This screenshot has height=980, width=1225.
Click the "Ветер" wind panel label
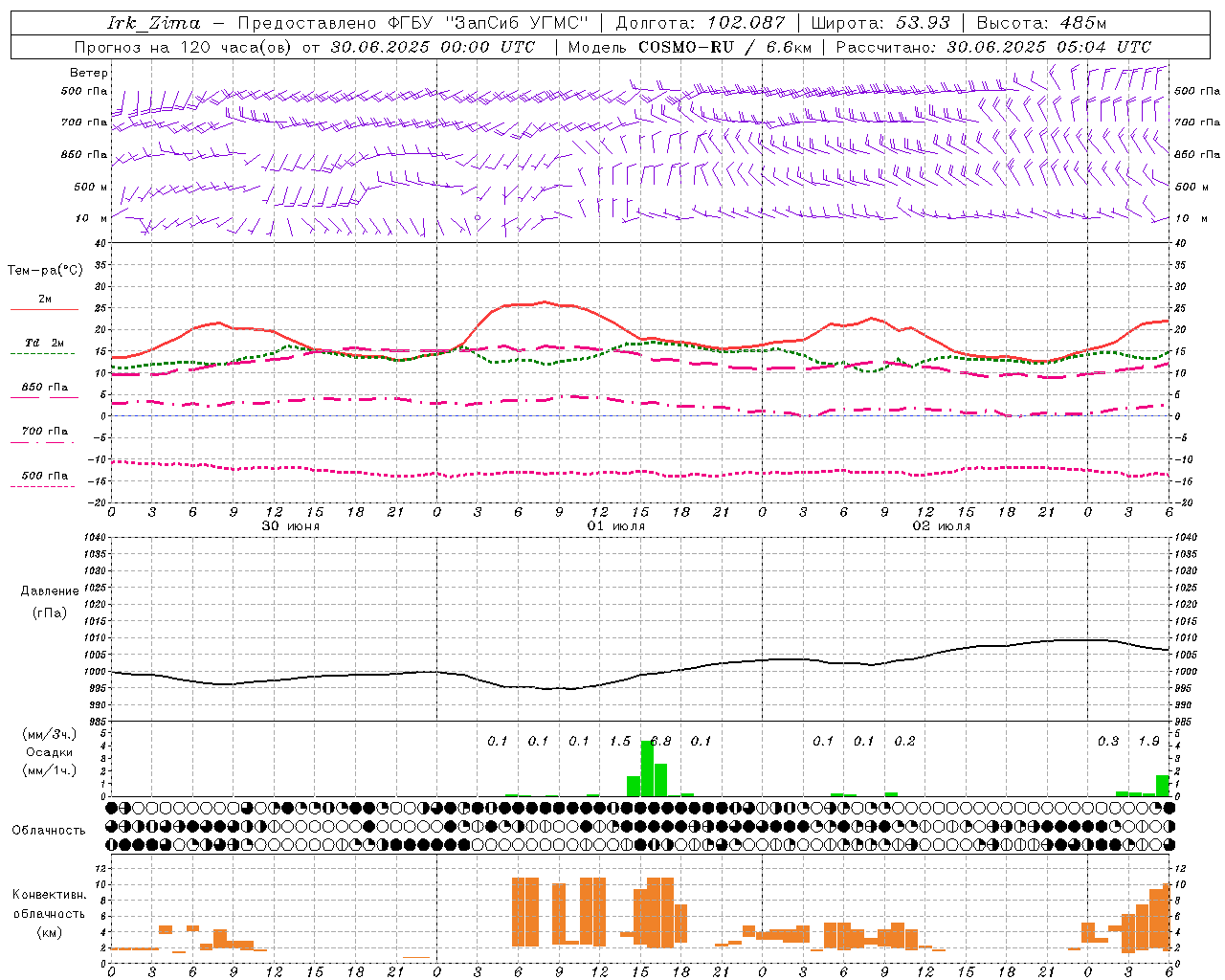pos(89,73)
